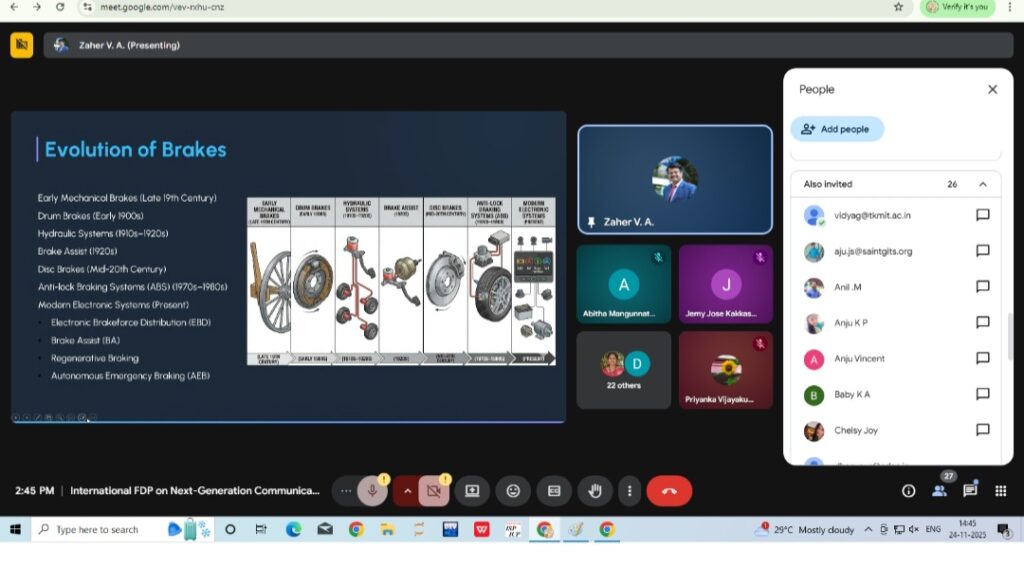Open the activities grid icon

click(x=1000, y=491)
